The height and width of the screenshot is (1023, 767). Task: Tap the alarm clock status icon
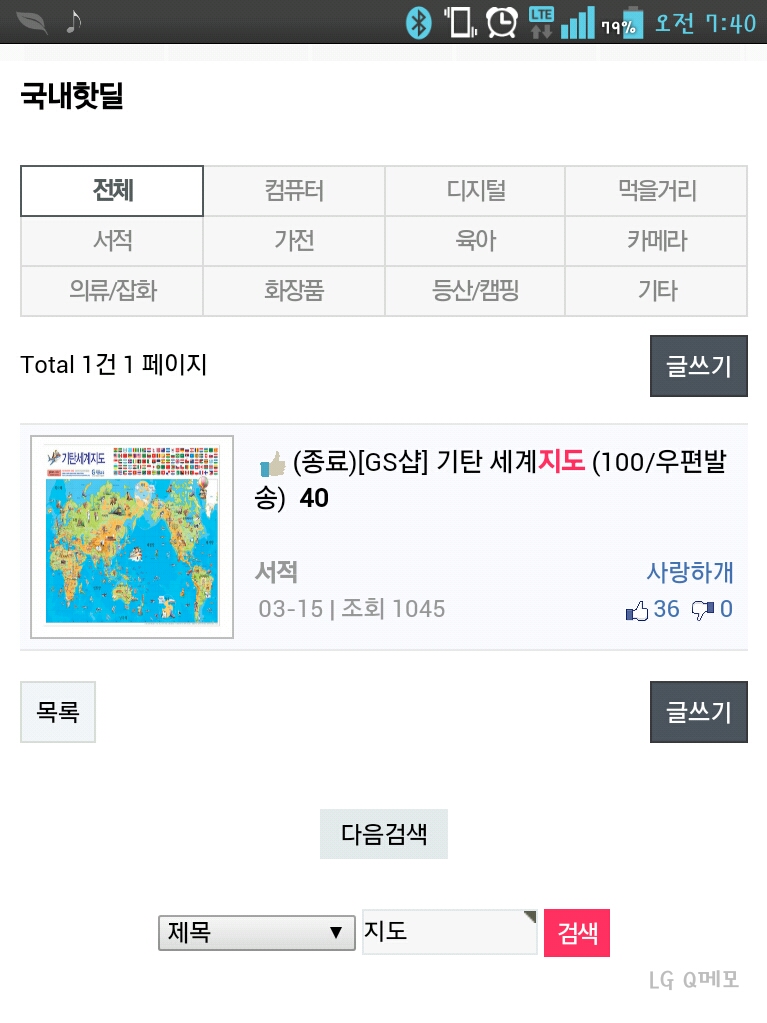[x=501, y=22]
